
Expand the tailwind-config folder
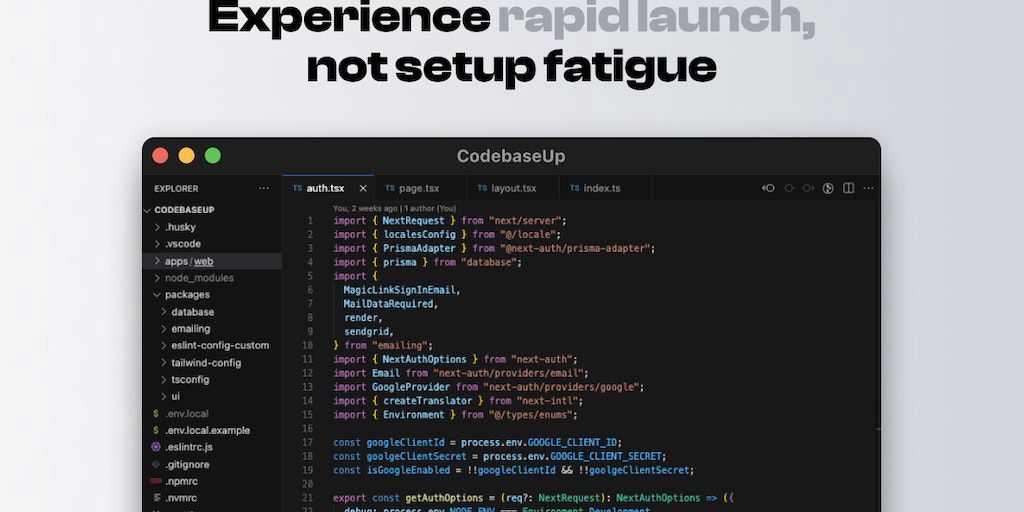tap(164, 362)
